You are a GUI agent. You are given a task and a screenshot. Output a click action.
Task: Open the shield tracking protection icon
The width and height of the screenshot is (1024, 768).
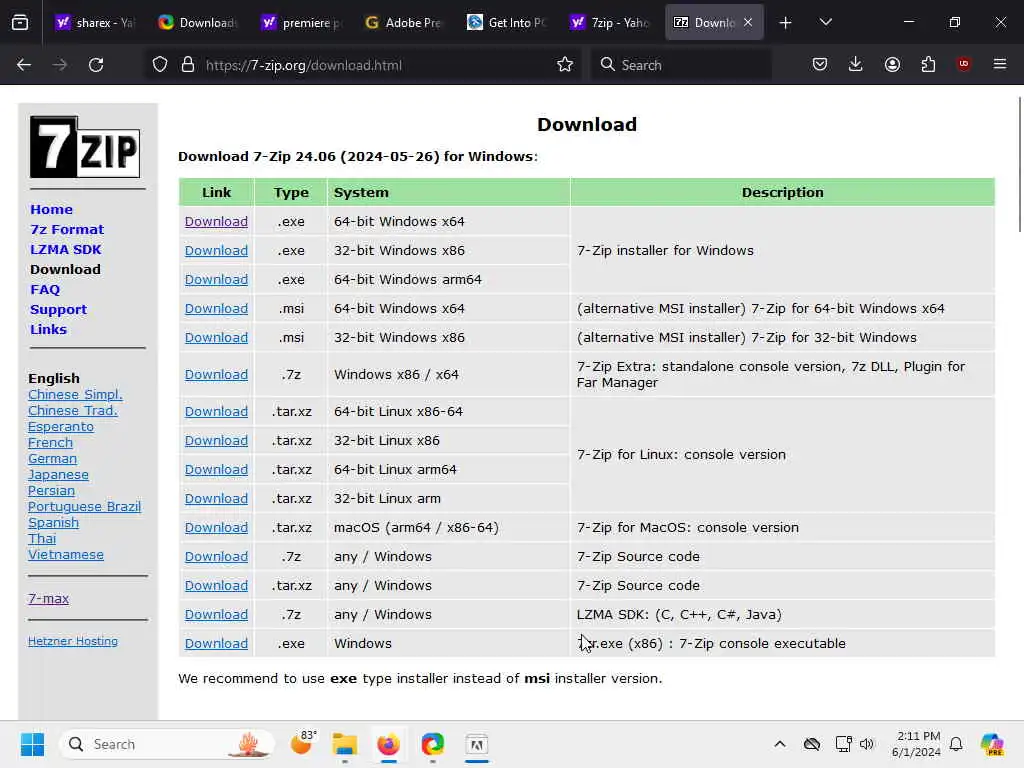coord(160,65)
